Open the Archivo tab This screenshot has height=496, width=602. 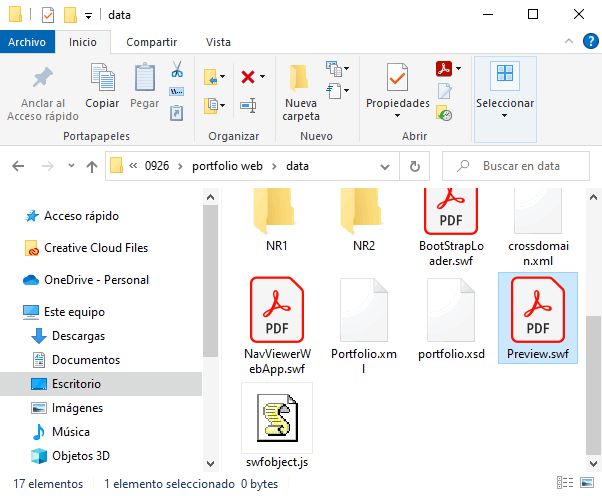click(x=27, y=42)
